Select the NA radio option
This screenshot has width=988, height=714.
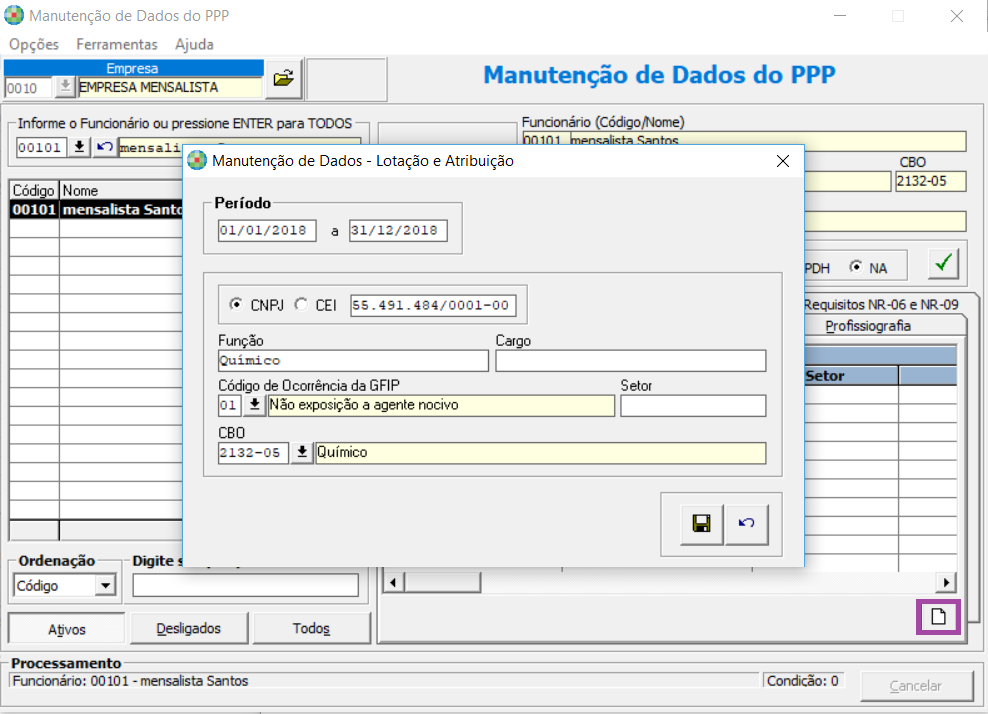[x=855, y=267]
